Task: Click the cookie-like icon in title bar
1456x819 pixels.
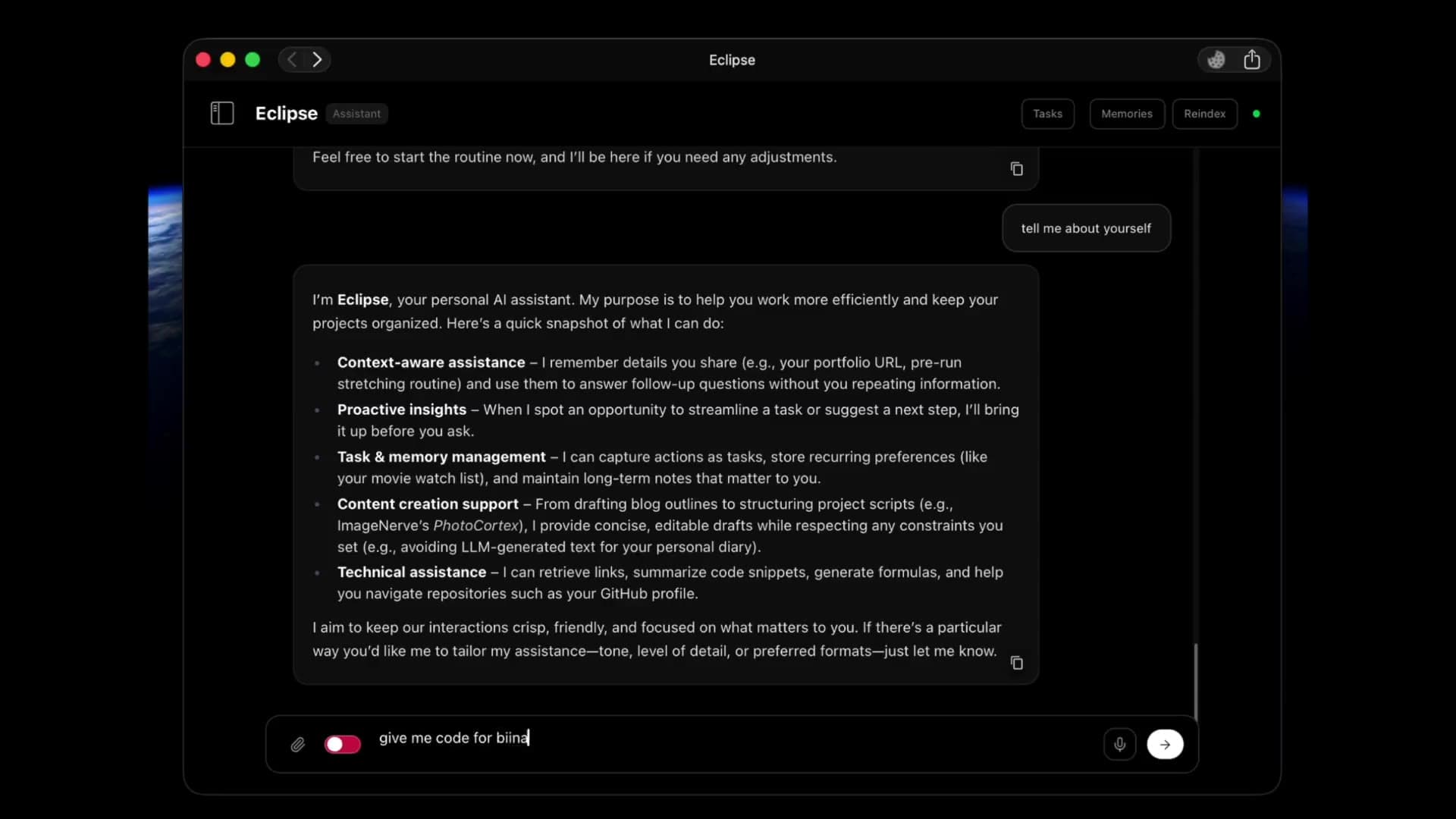Action: pos(1216,60)
